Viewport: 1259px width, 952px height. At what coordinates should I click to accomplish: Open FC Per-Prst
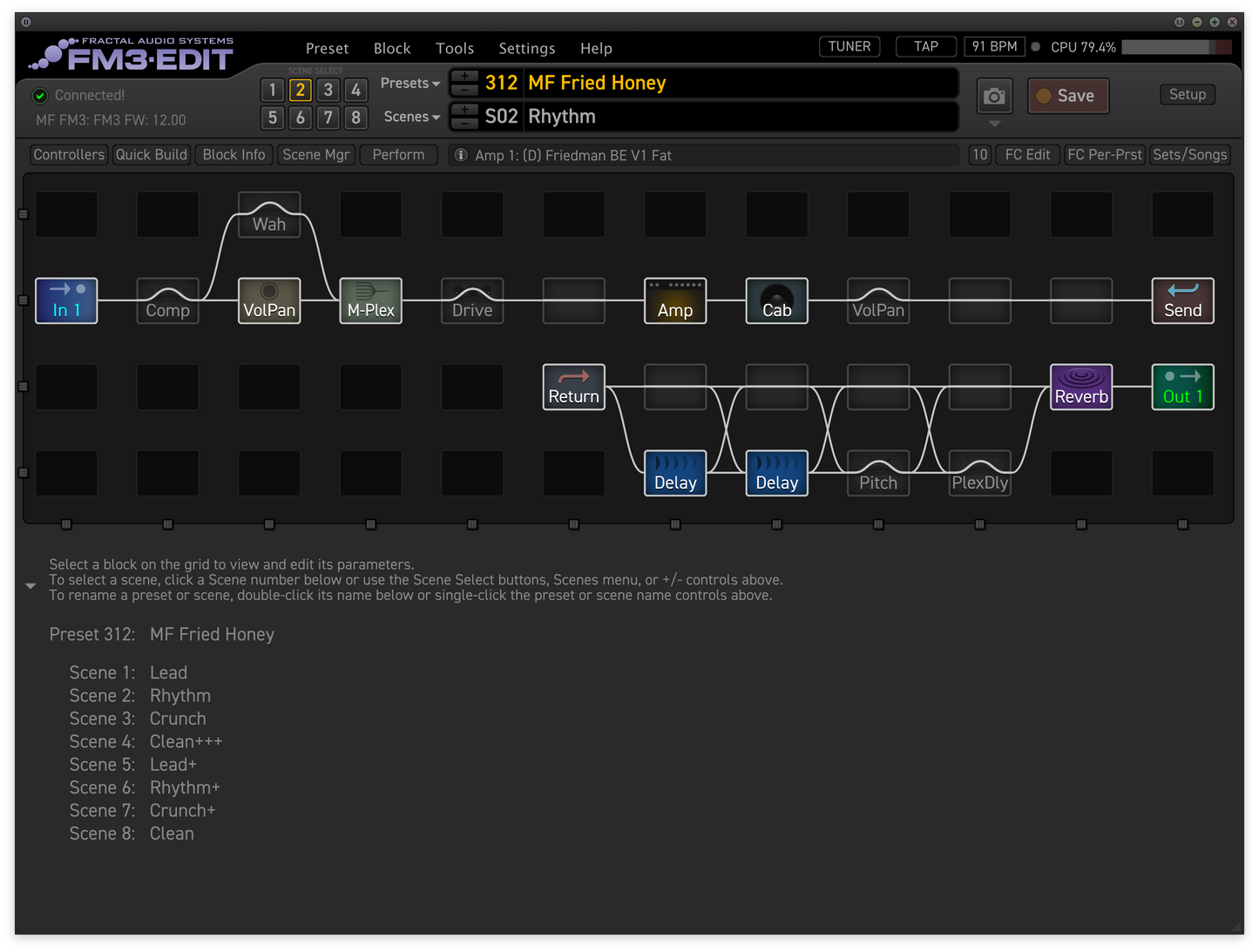(1105, 155)
